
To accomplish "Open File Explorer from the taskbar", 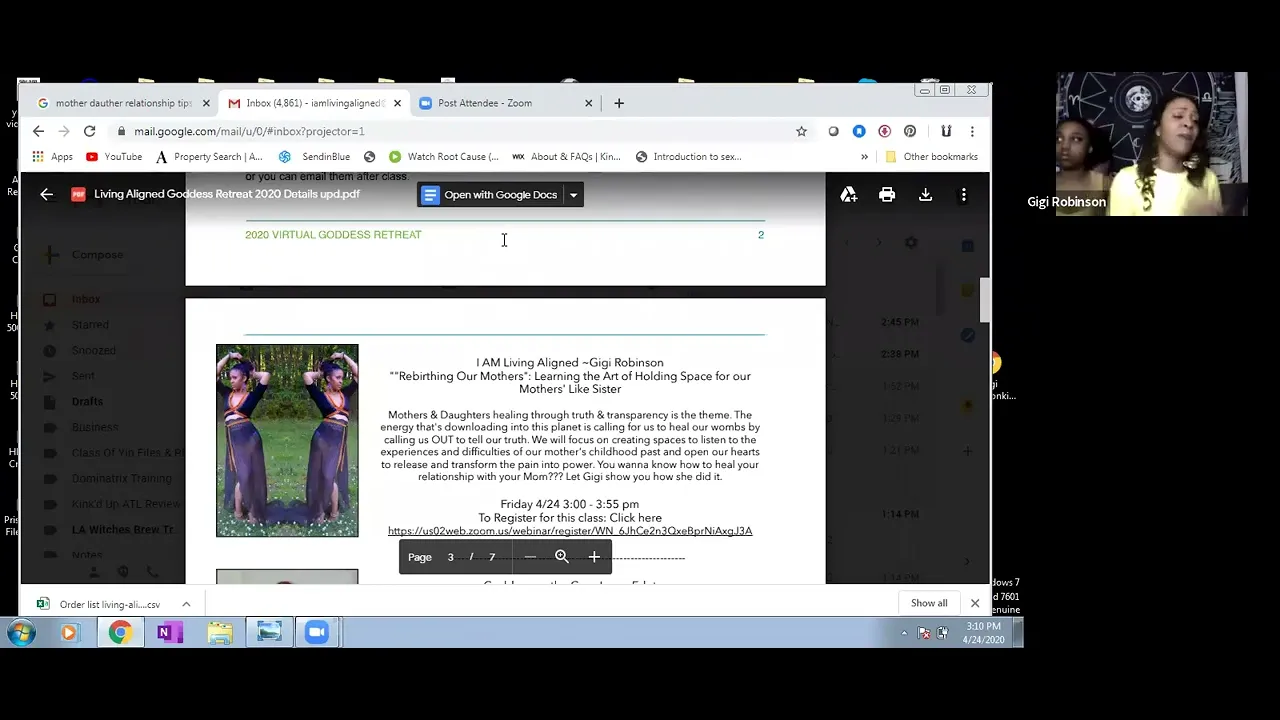I will 220,632.
